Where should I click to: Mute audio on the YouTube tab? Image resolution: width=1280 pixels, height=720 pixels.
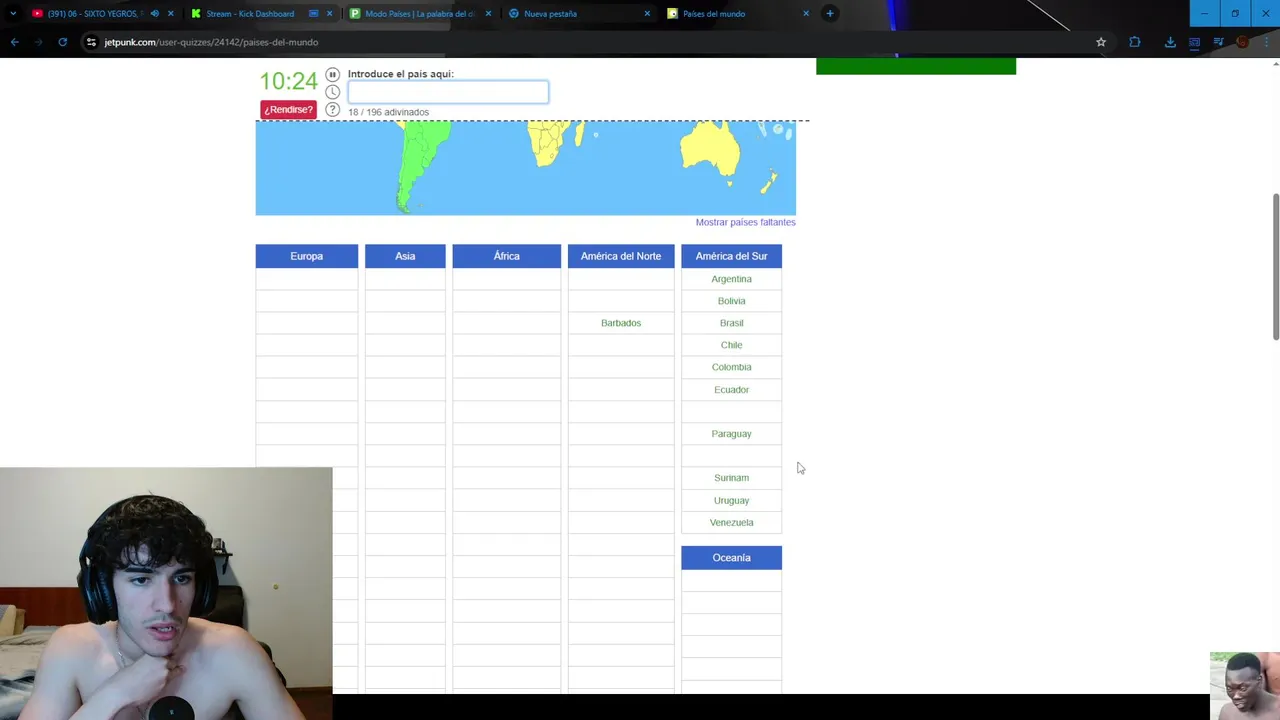point(154,14)
